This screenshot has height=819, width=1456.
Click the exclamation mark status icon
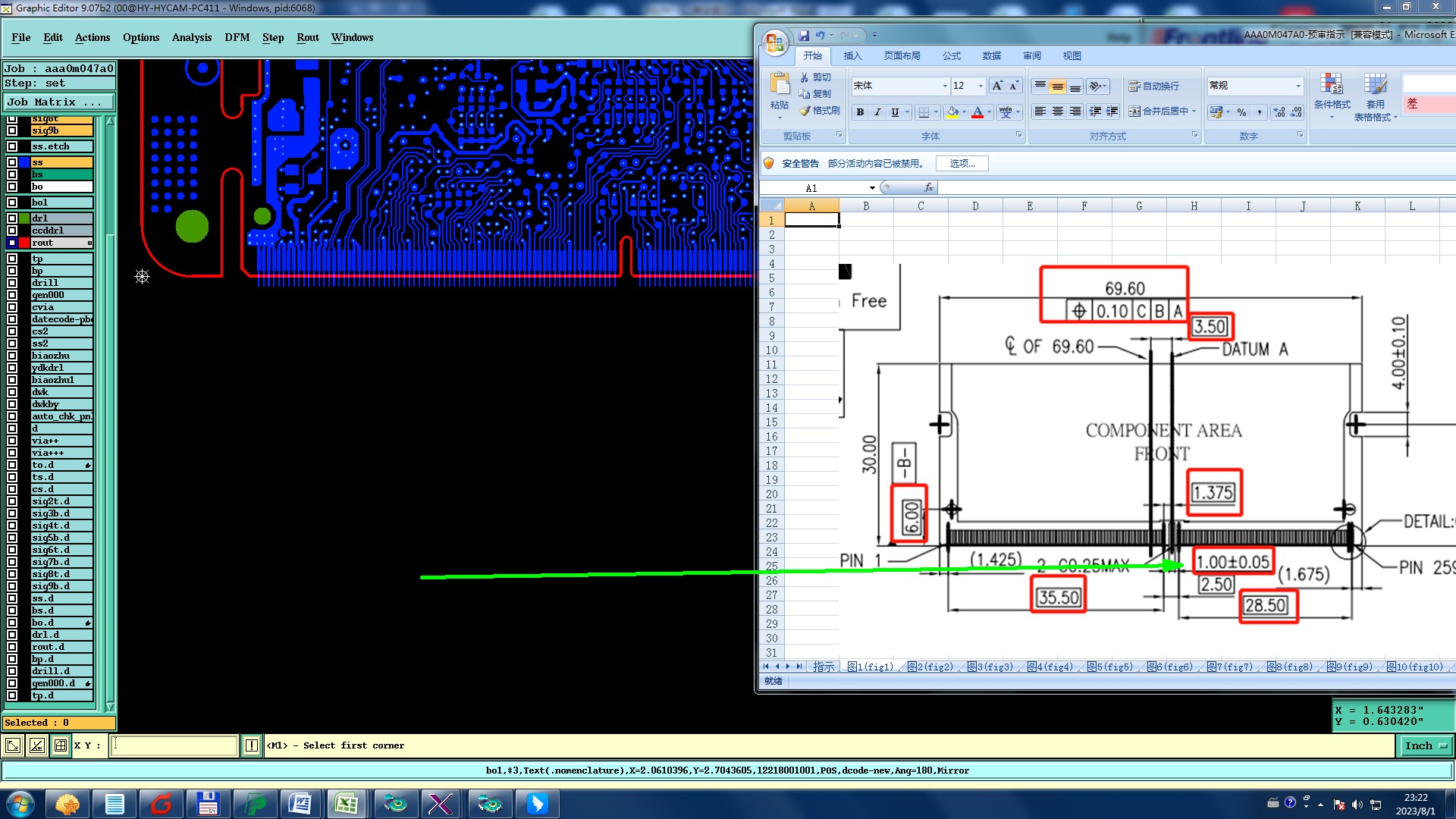252,745
